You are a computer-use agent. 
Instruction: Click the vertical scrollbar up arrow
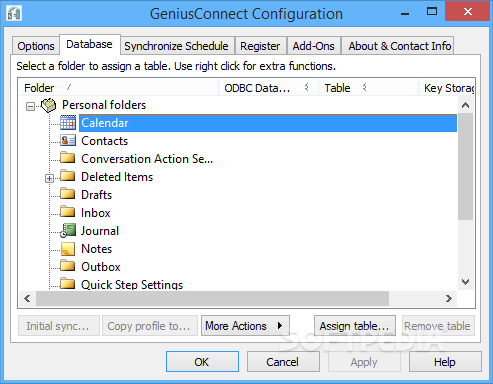[466, 105]
